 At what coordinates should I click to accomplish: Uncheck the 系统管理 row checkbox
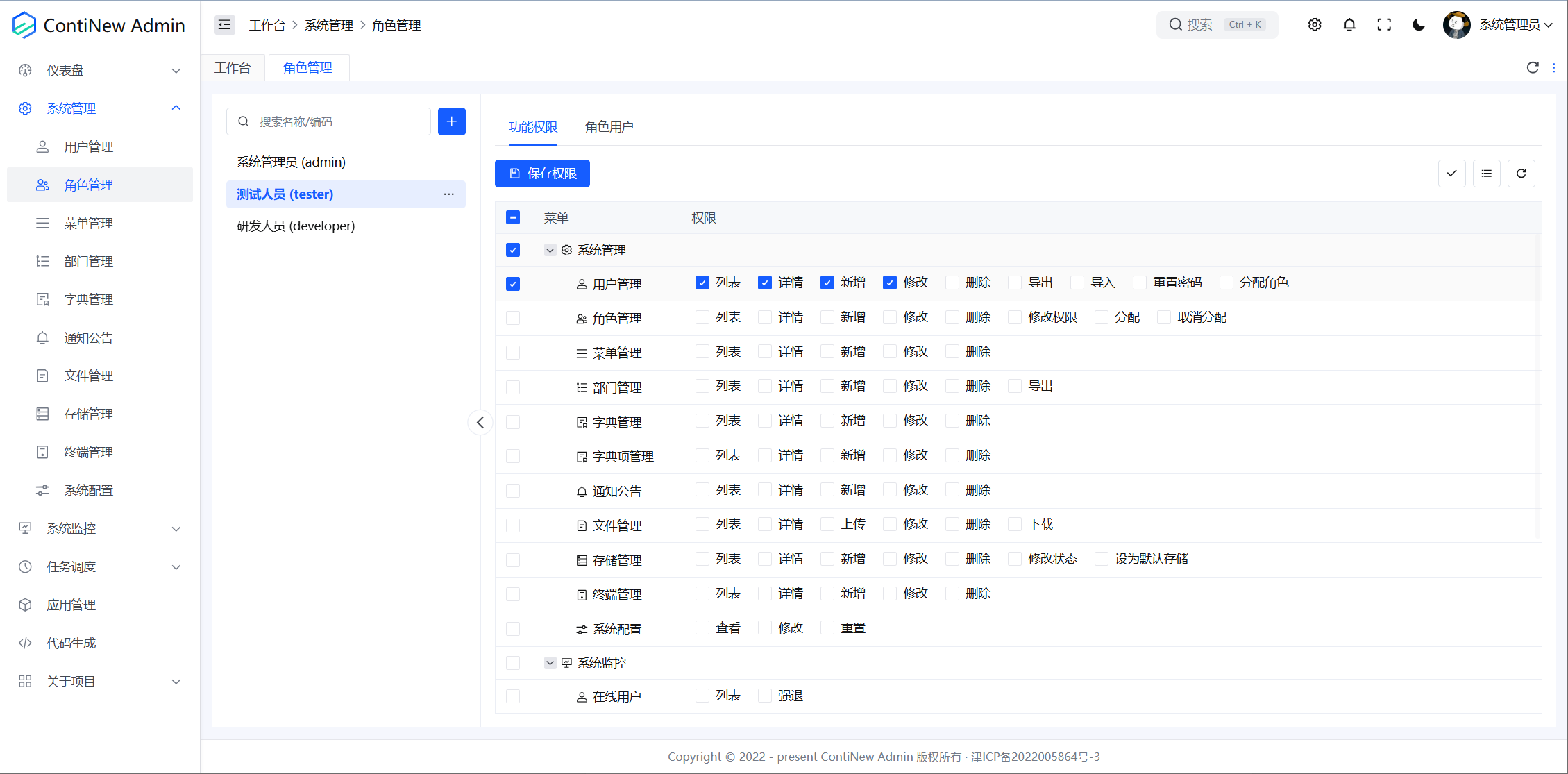(513, 250)
